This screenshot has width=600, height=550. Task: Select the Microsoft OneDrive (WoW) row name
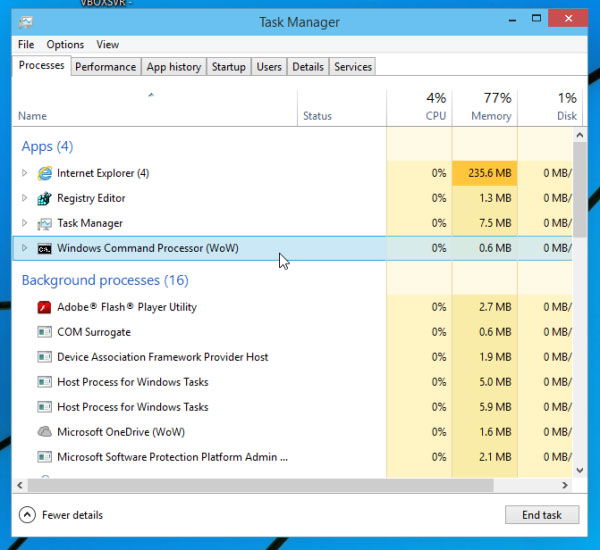click(x=121, y=432)
